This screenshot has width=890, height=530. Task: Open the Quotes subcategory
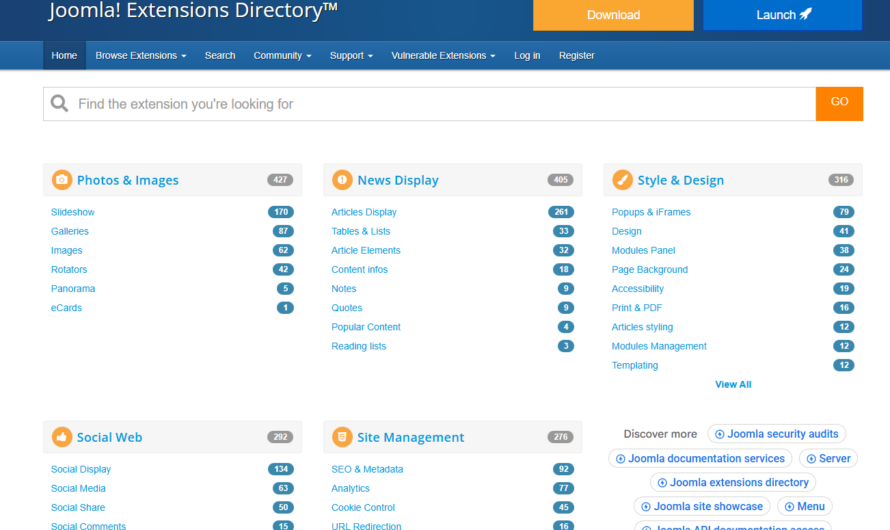347,308
